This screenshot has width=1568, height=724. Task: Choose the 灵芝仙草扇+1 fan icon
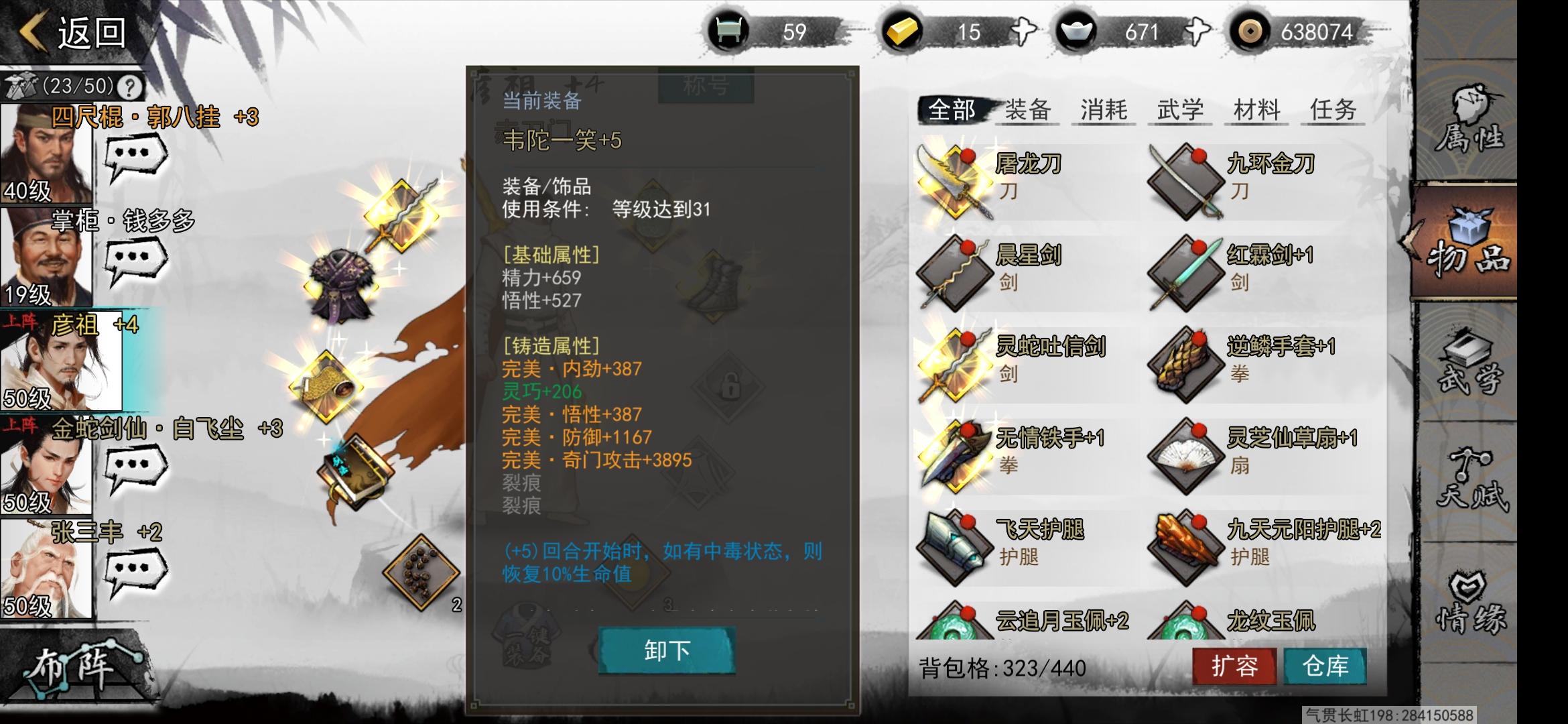tap(1186, 456)
